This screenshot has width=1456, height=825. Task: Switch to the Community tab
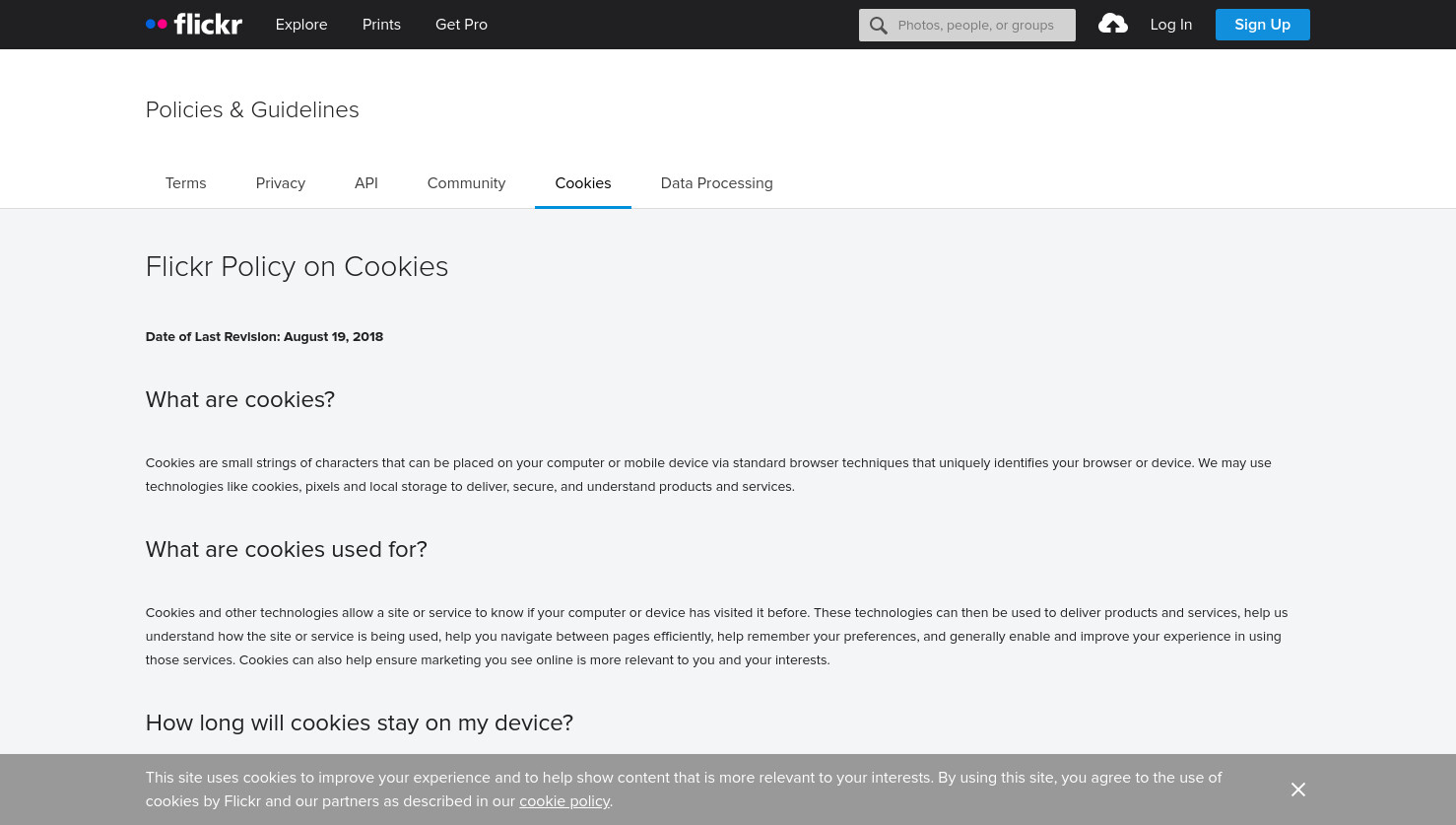(x=466, y=183)
